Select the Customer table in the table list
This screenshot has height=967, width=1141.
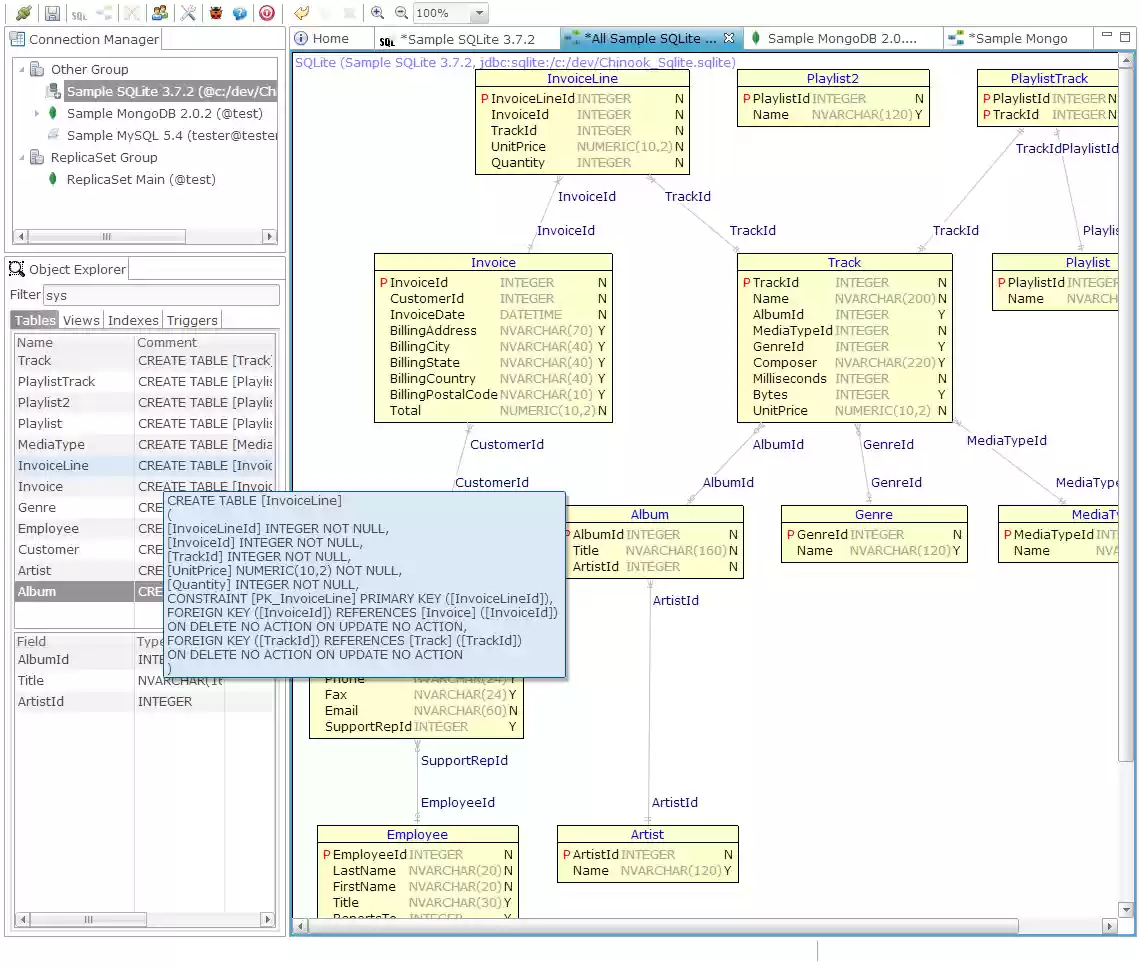(x=49, y=549)
